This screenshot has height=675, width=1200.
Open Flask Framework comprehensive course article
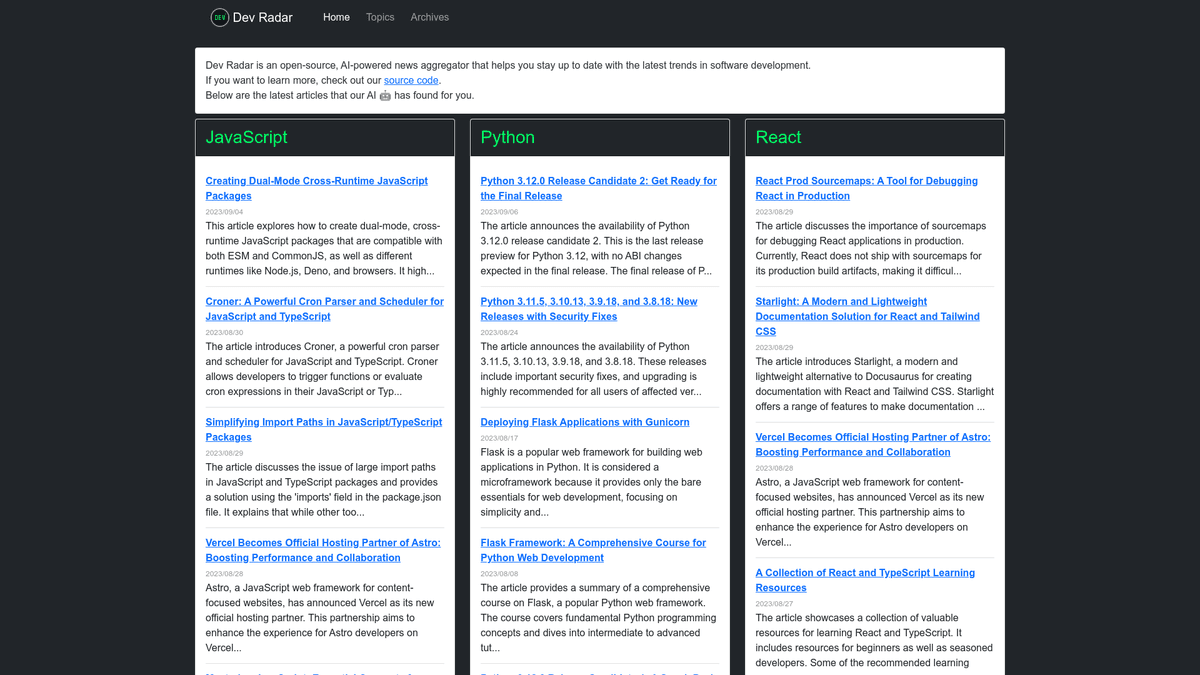[x=593, y=550]
